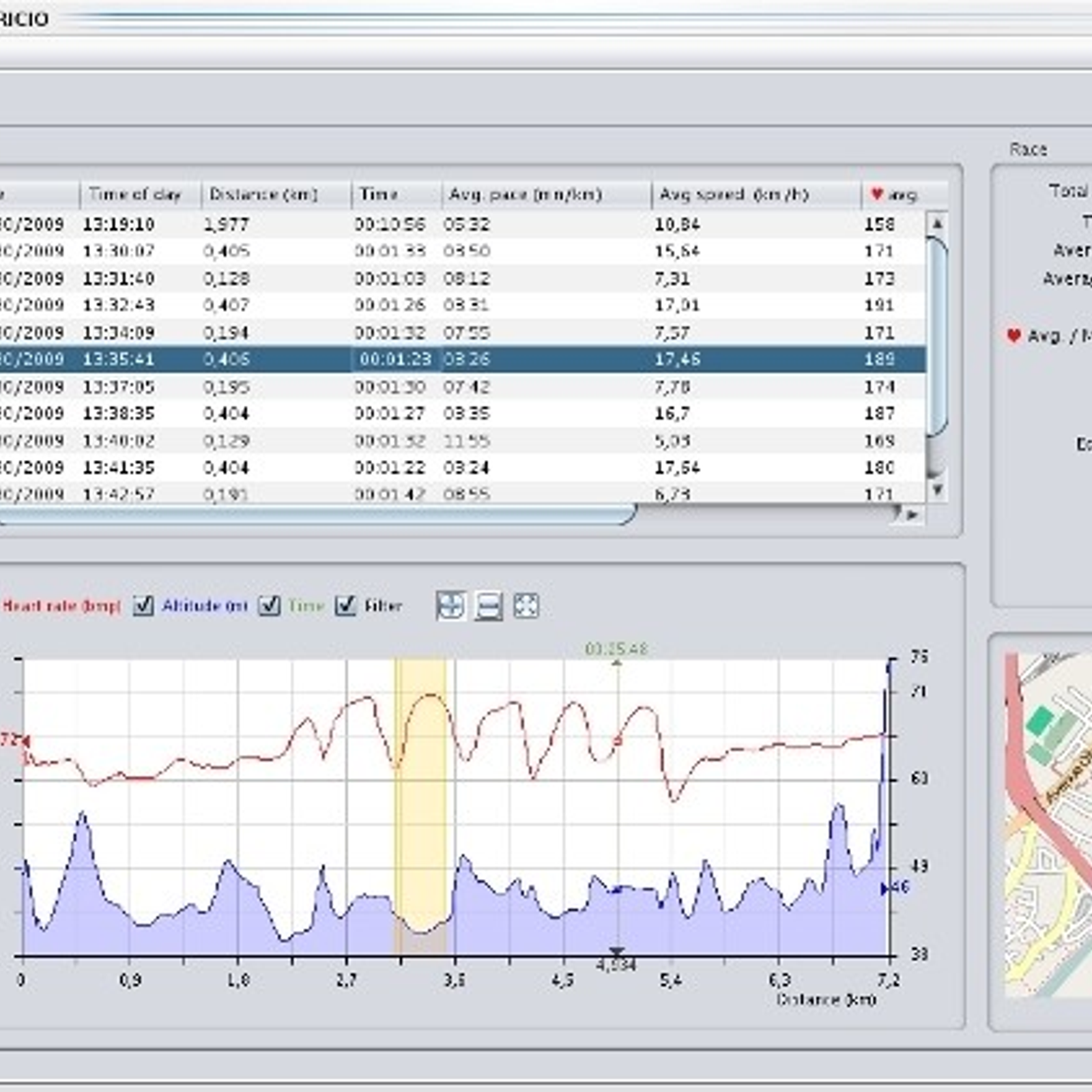Viewport: 1092px width, 1092px height.
Task: Click the Heart rate (bpm) legend label
Action: click(61, 606)
